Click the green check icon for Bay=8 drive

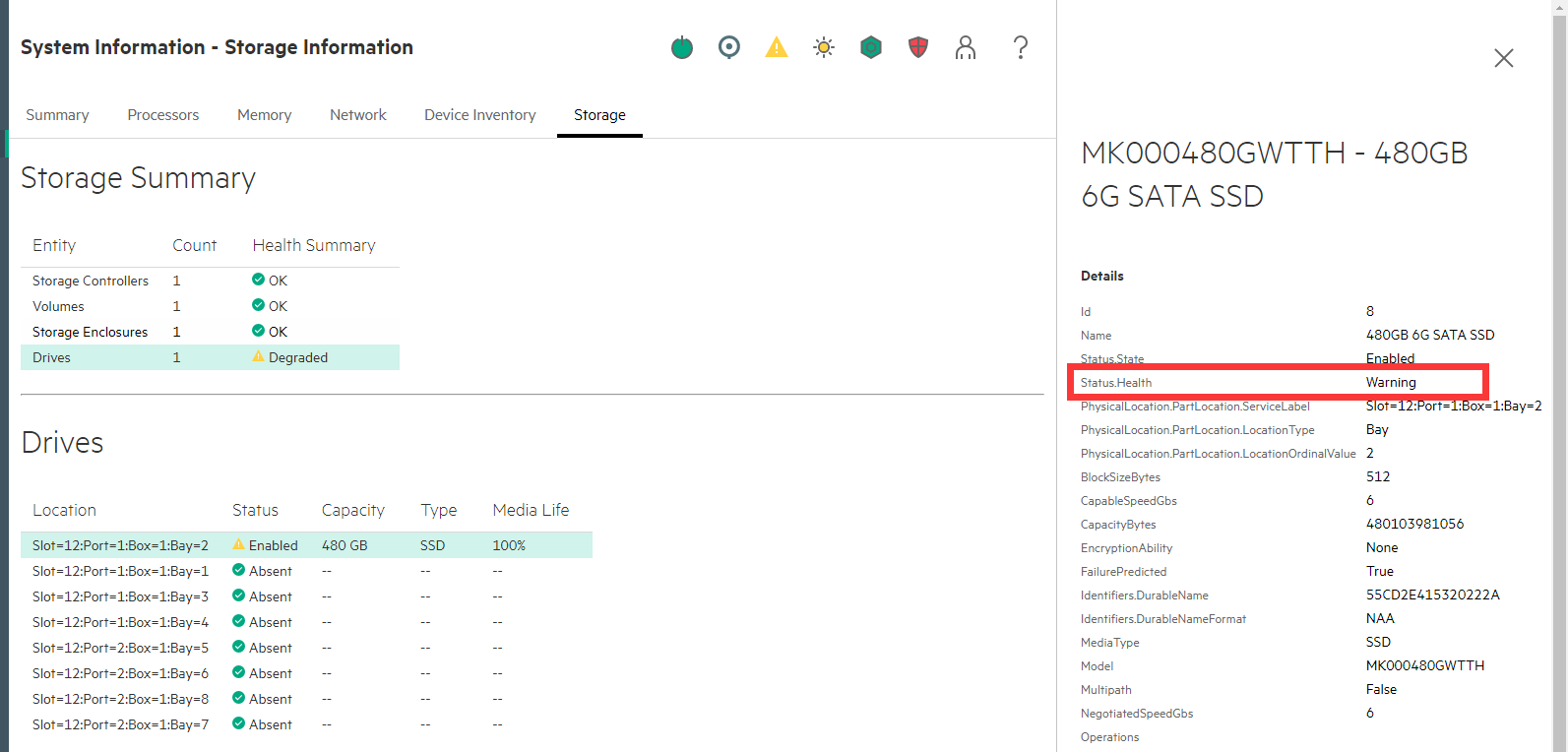point(238,698)
